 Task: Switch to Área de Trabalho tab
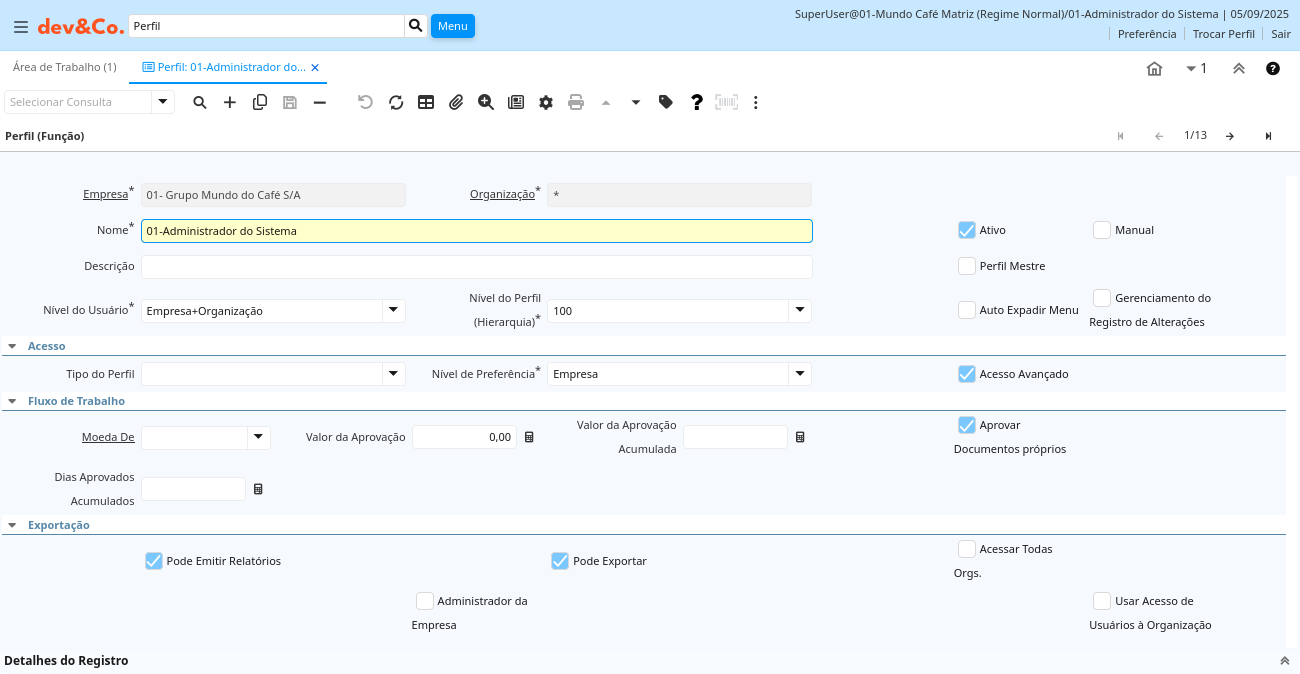click(x=64, y=67)
